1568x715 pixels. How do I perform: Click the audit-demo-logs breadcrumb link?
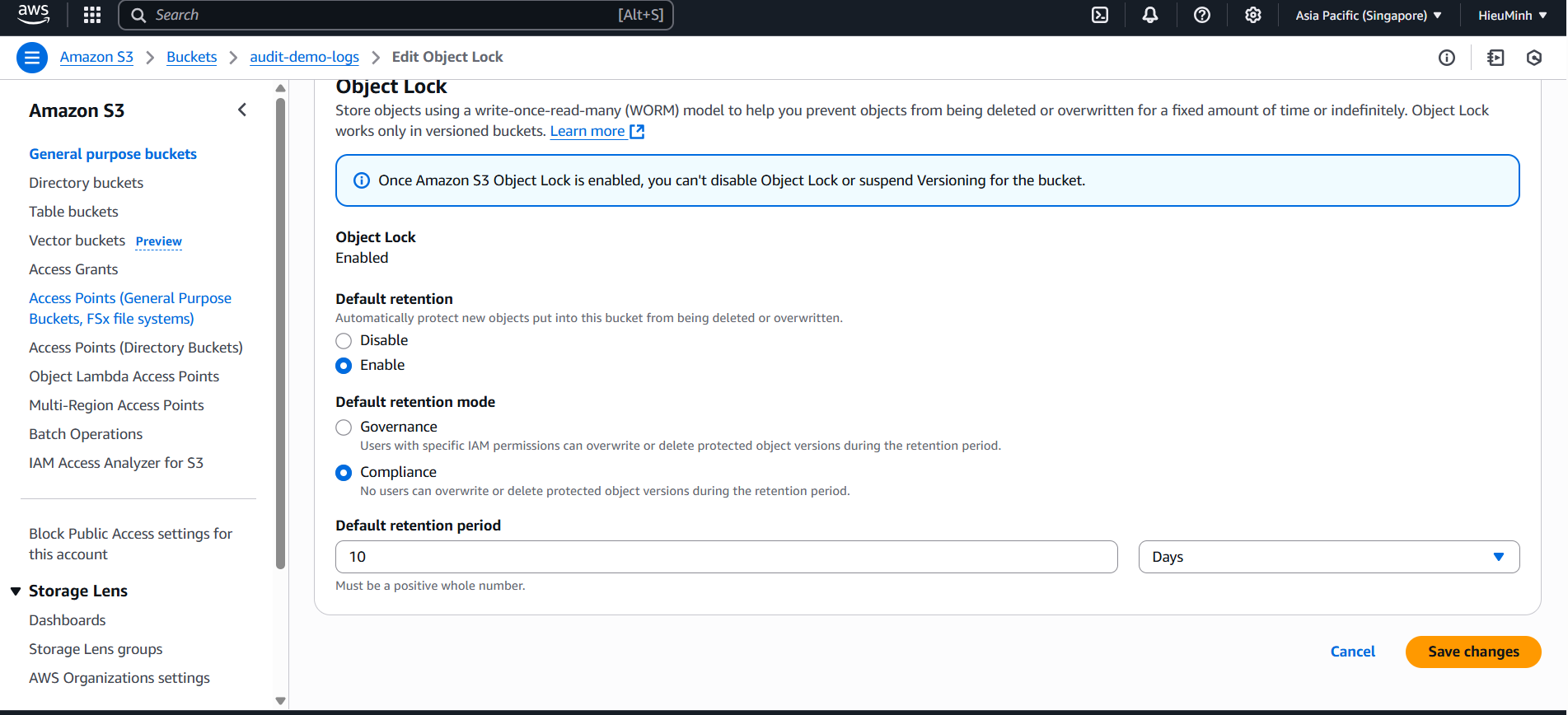[x=304, y=57]
